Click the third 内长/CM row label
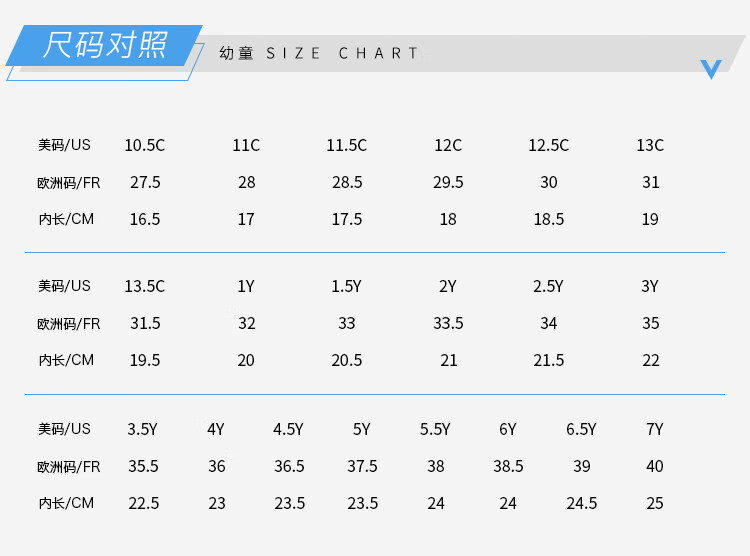Viewport: 750px width, 556px height. click(66, 503)
